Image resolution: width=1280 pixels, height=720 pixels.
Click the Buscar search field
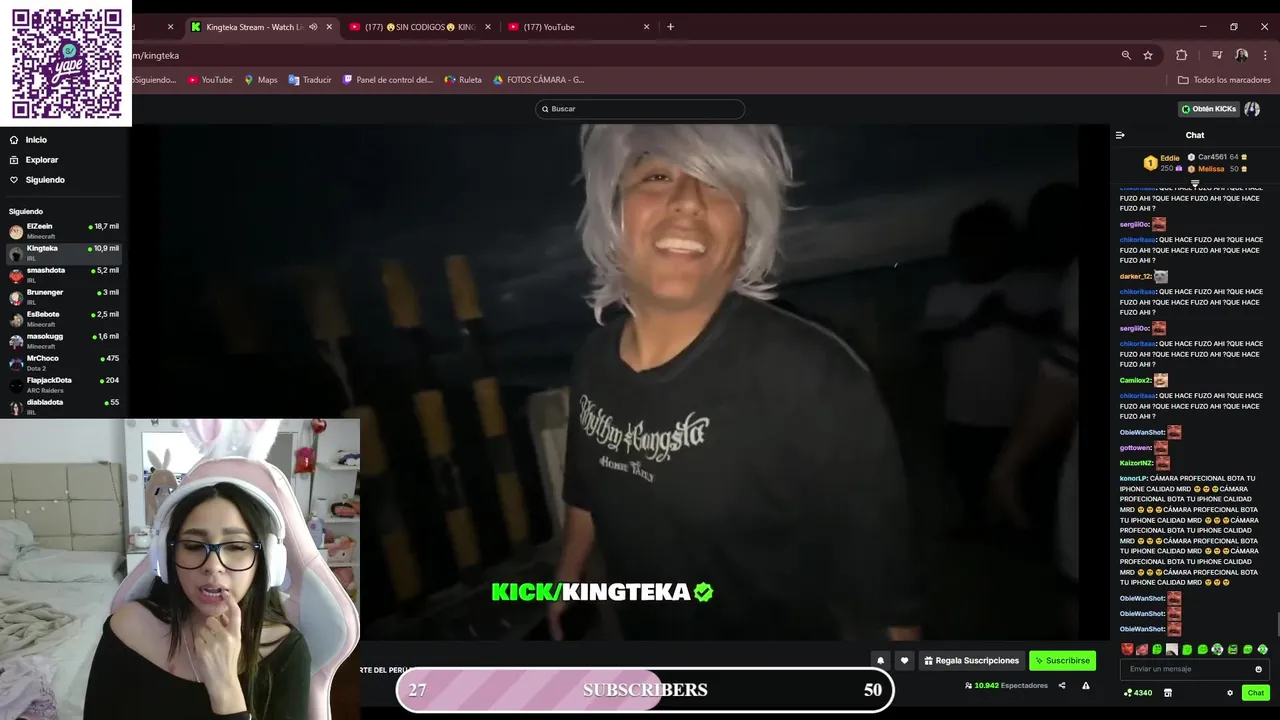tap(640, 109)
